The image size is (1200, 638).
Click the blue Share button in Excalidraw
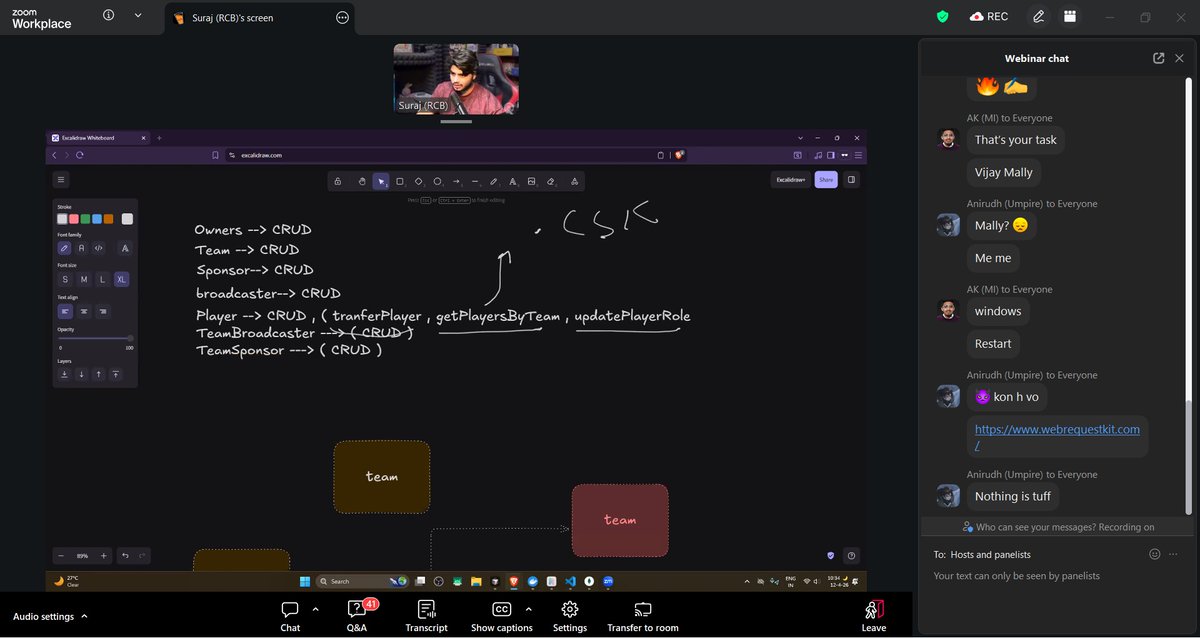[826, 179]
